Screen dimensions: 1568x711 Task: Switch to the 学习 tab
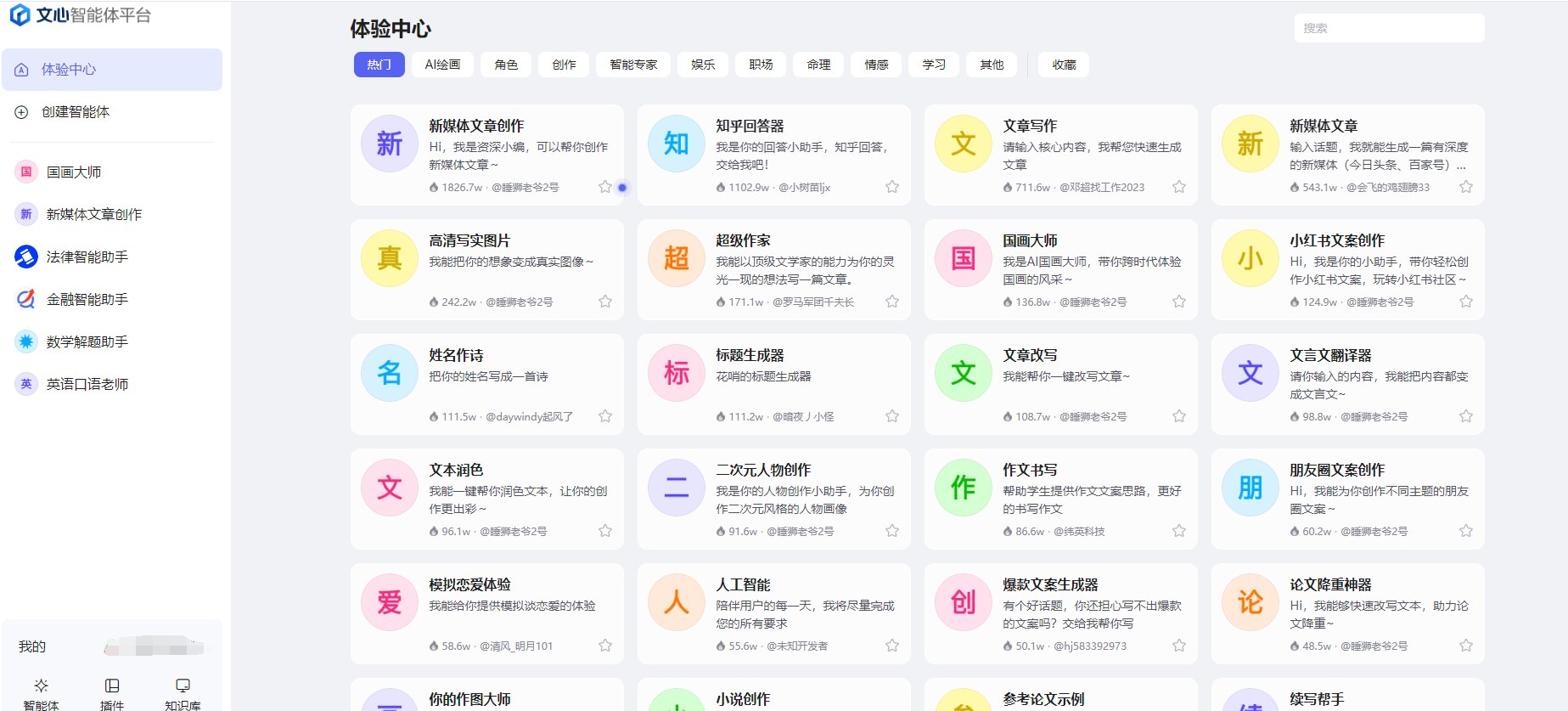(934, 65)
